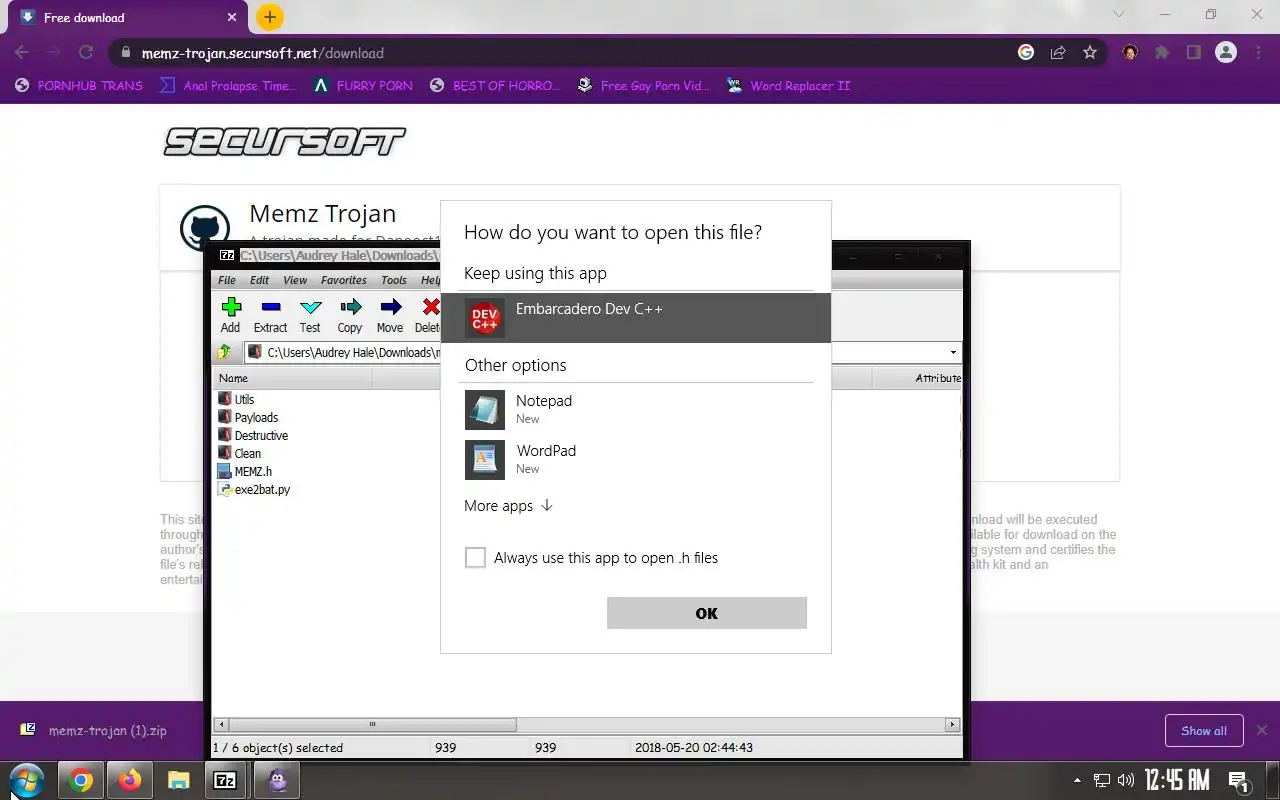Viewport: 1280px width, 800px height.
Task: Open Firefox from the taskbar
Action: 130,781
